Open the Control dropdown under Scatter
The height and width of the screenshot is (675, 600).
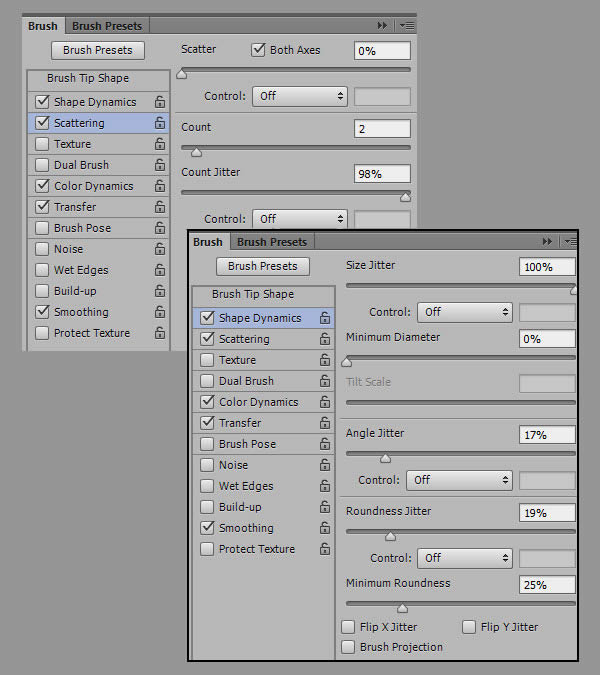click(299, 96)
